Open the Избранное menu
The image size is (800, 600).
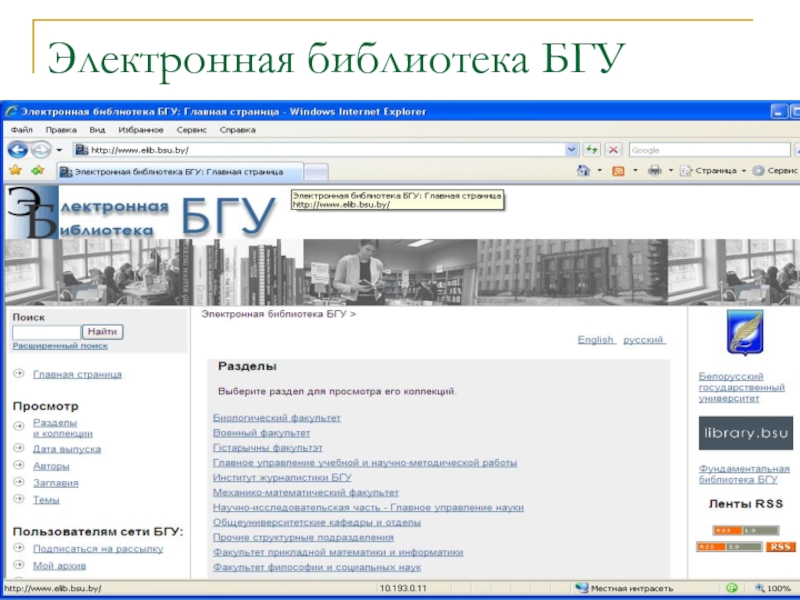click(141, 130)
